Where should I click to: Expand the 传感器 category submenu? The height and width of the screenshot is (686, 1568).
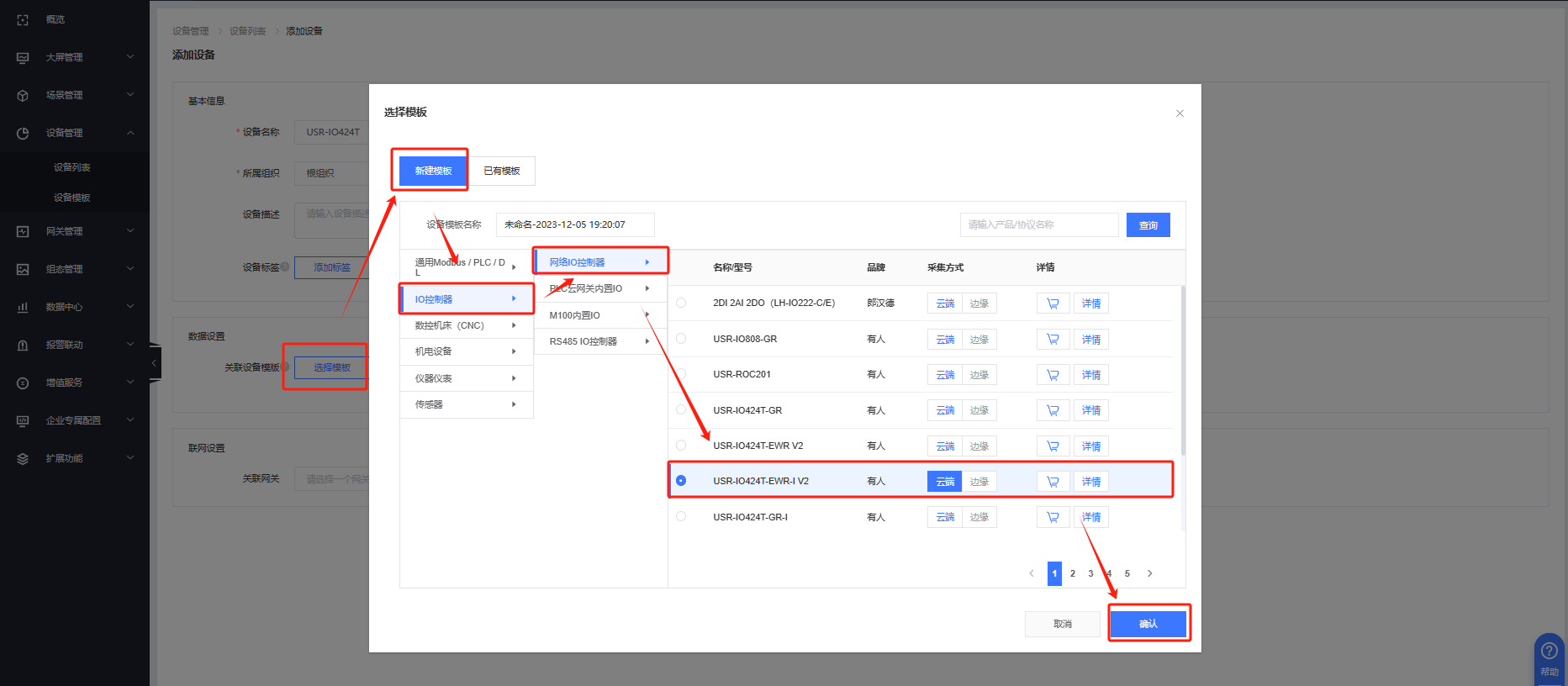pyautogui.click(x=466, y=404)
